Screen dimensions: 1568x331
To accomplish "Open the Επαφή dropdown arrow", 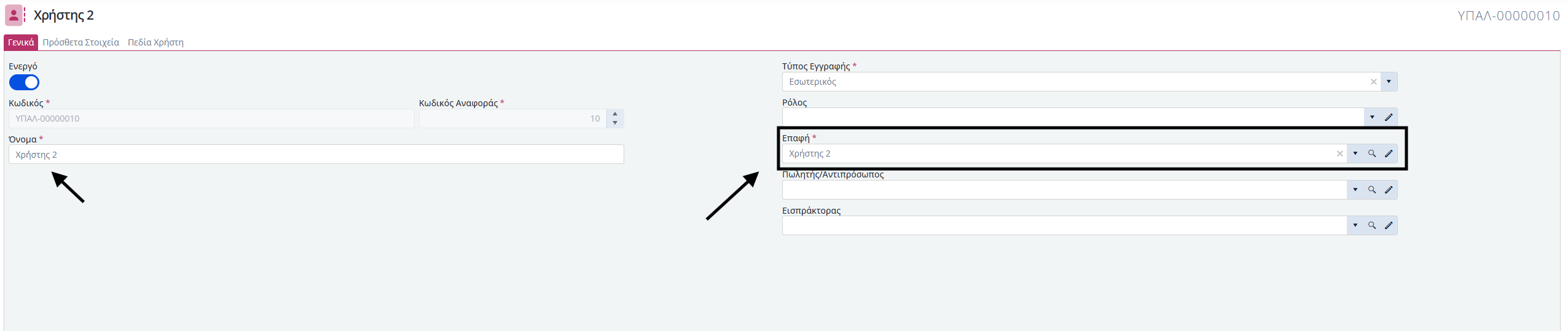I will click(x=1355, y=154).
